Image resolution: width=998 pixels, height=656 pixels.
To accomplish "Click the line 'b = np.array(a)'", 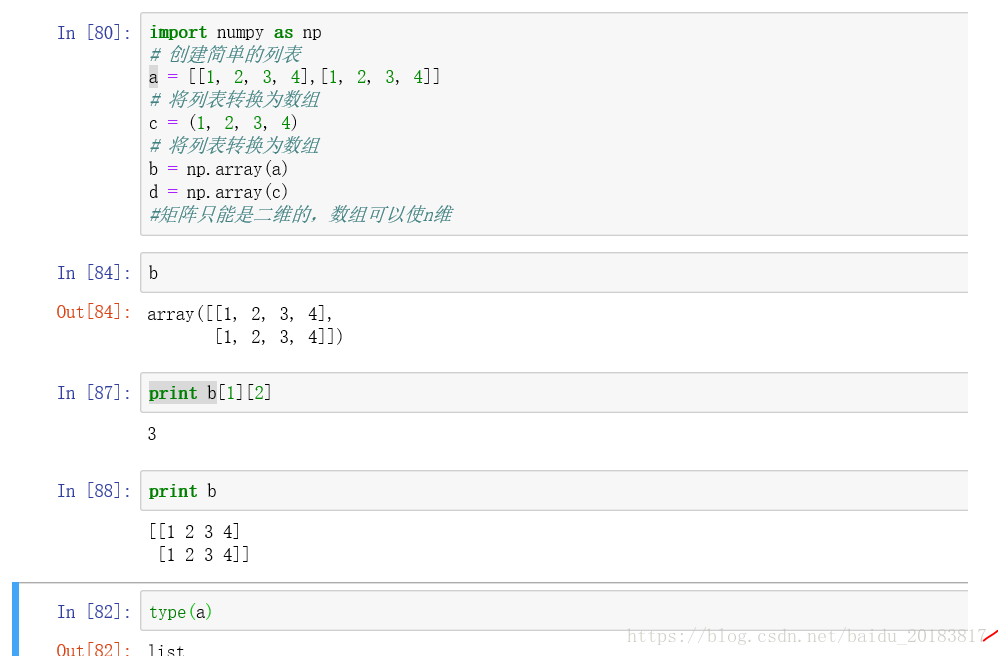I will pyautogui.click(x=218, y=169).
